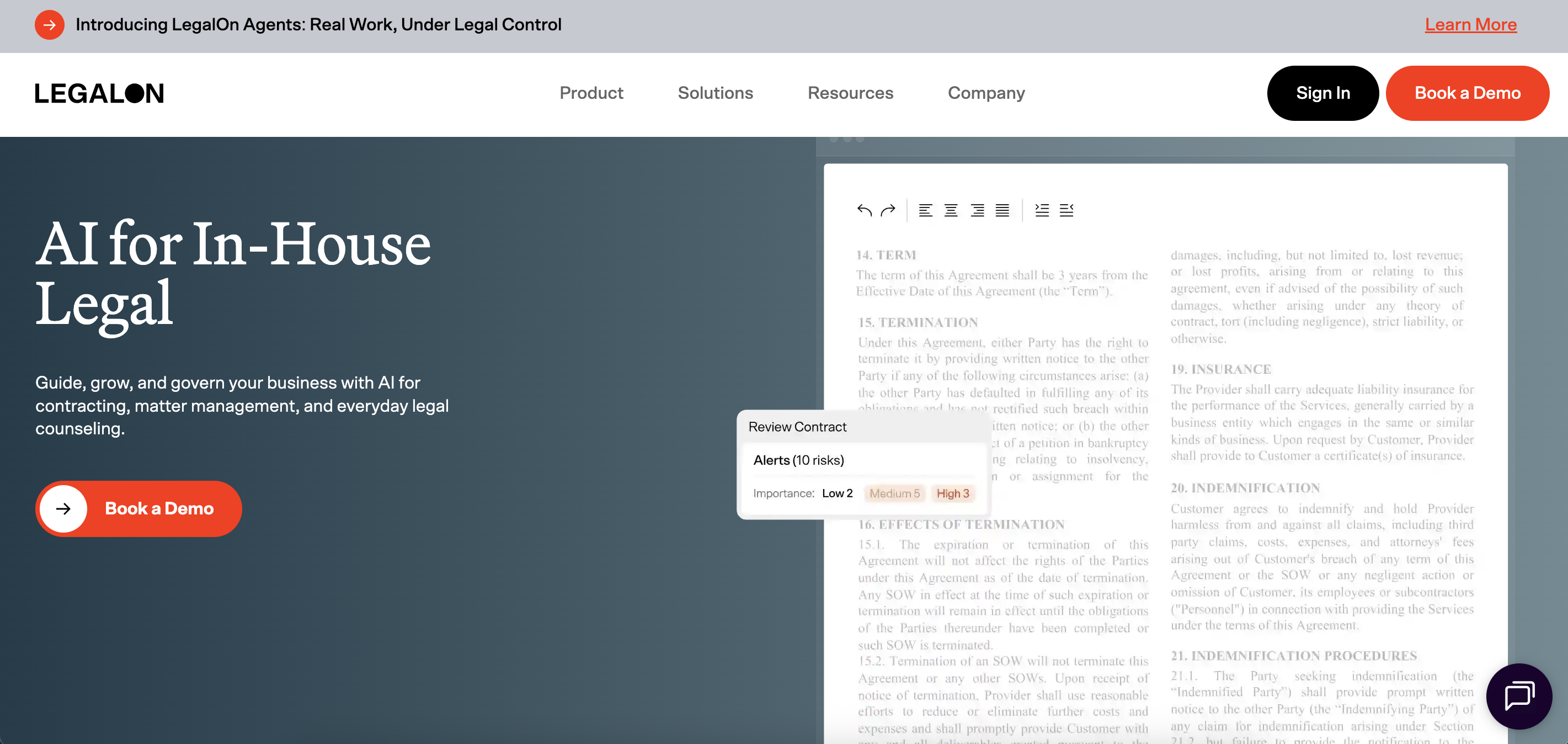Viewport: 1568px width, 744px height.
Task: Click Book a Demo in header
Action: [x=1467, y=93]
